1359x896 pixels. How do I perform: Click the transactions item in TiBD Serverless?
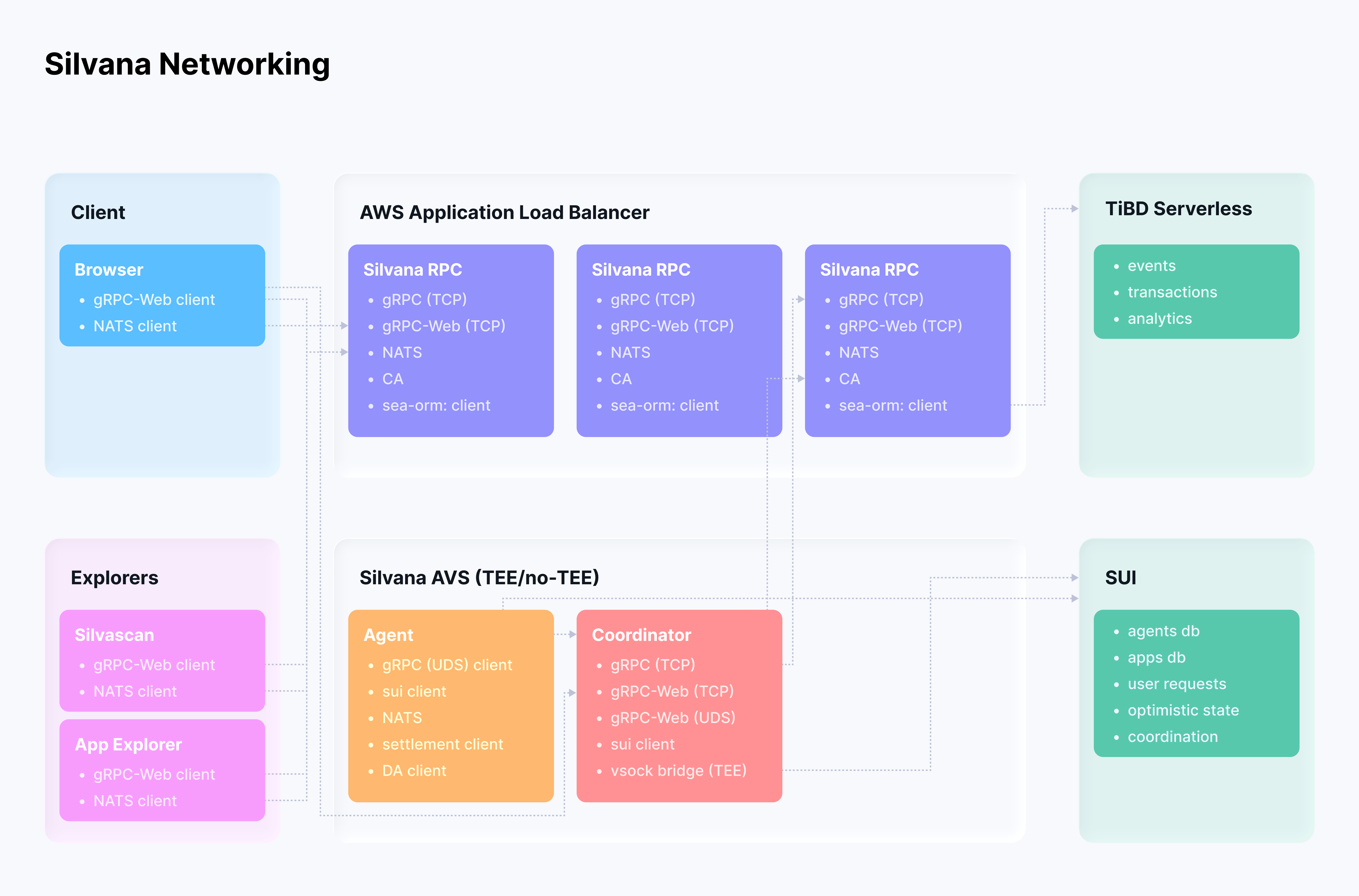(1172, 292)
